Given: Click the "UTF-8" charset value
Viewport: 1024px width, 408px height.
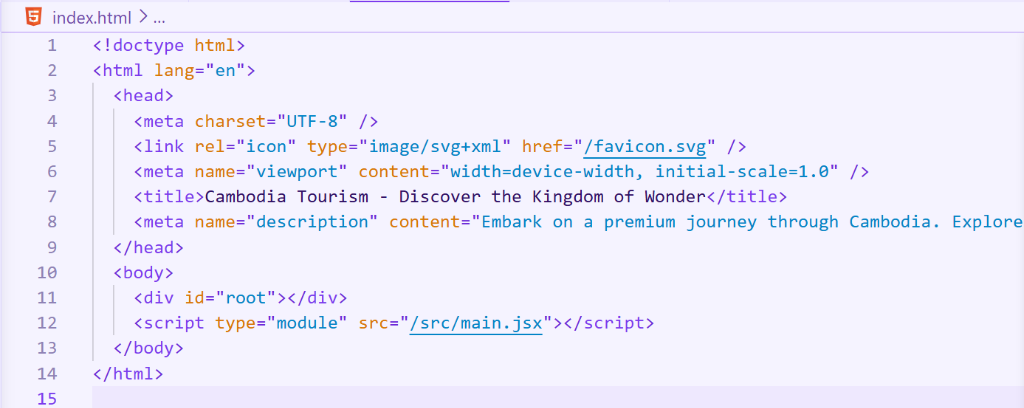Looking at the screenshot, I should (x=313, y=121).
